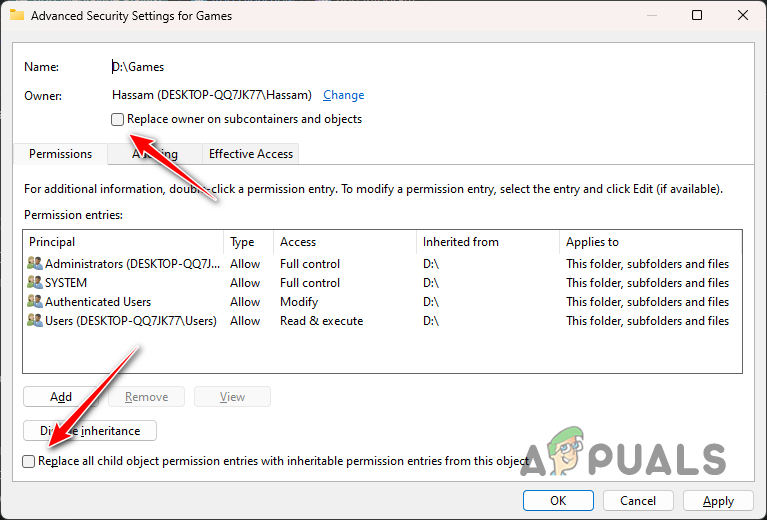This screenshot has height=520, width=767.
Task: Confirm with the OK button
Action: 558,501
